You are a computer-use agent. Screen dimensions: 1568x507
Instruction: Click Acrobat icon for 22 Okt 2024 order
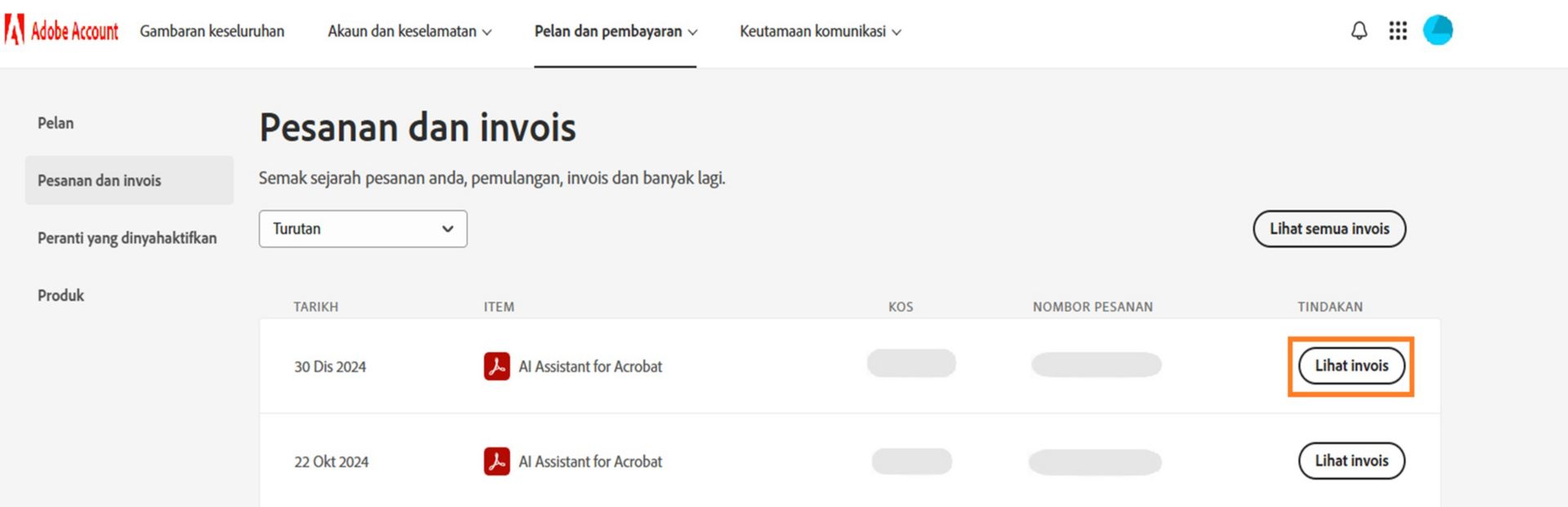[497, 461]
